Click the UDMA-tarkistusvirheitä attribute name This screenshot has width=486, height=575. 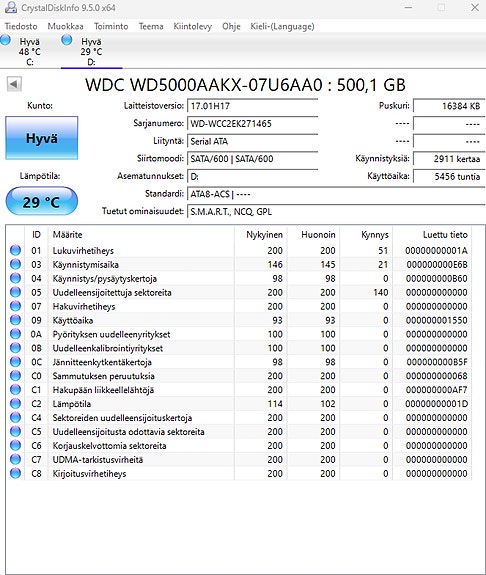pos(98,459)
